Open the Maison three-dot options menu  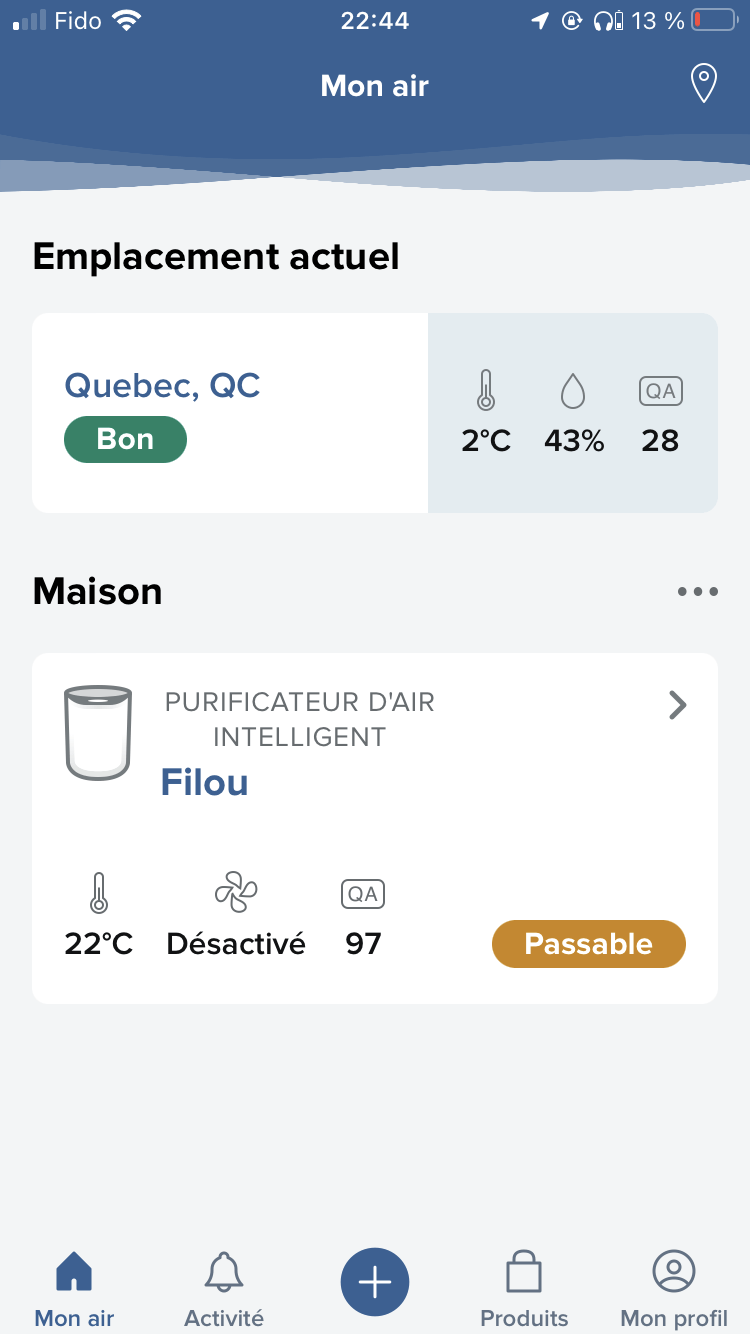tap(697, 591)
